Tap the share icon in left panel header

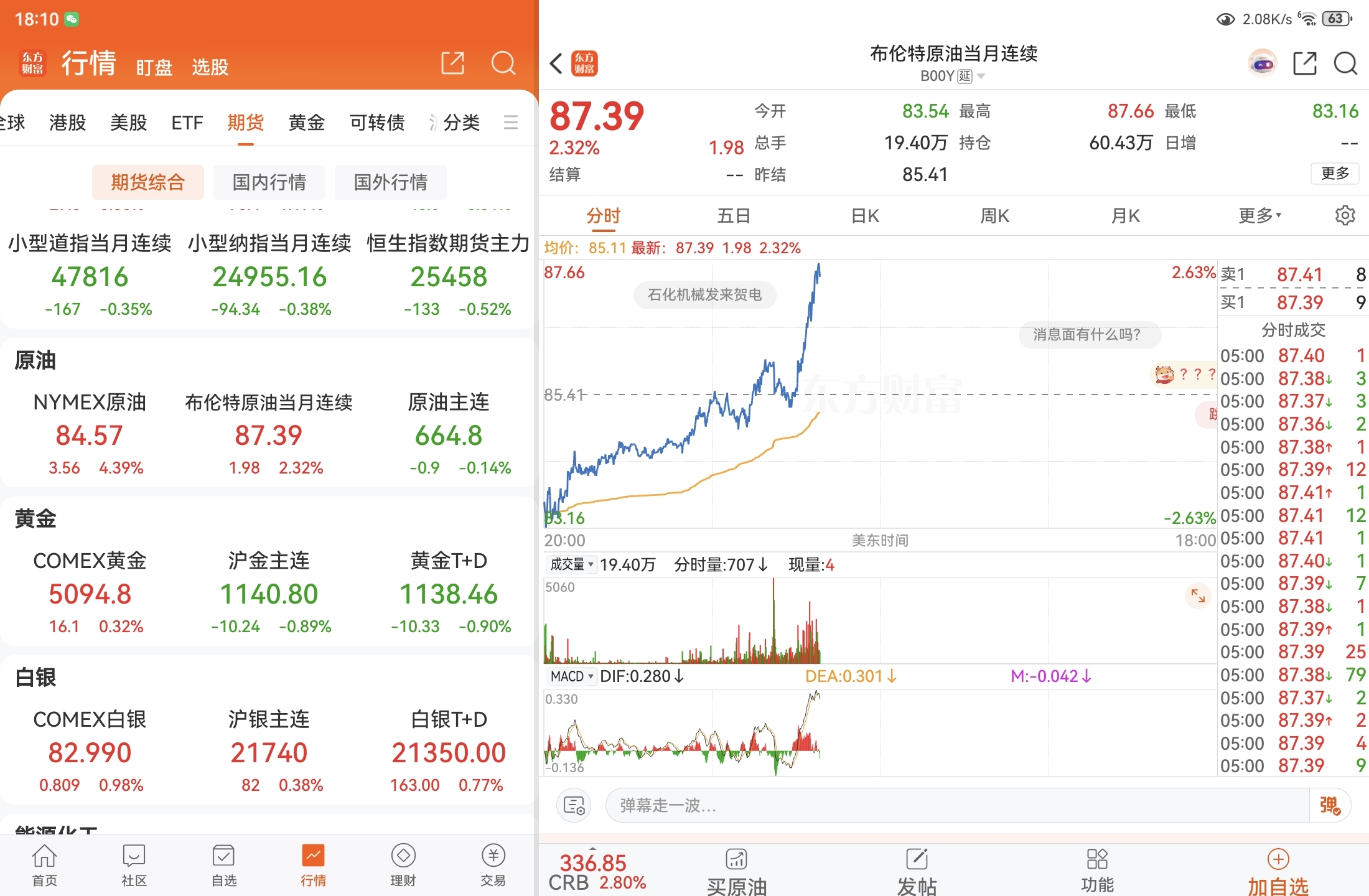[452, 63]
